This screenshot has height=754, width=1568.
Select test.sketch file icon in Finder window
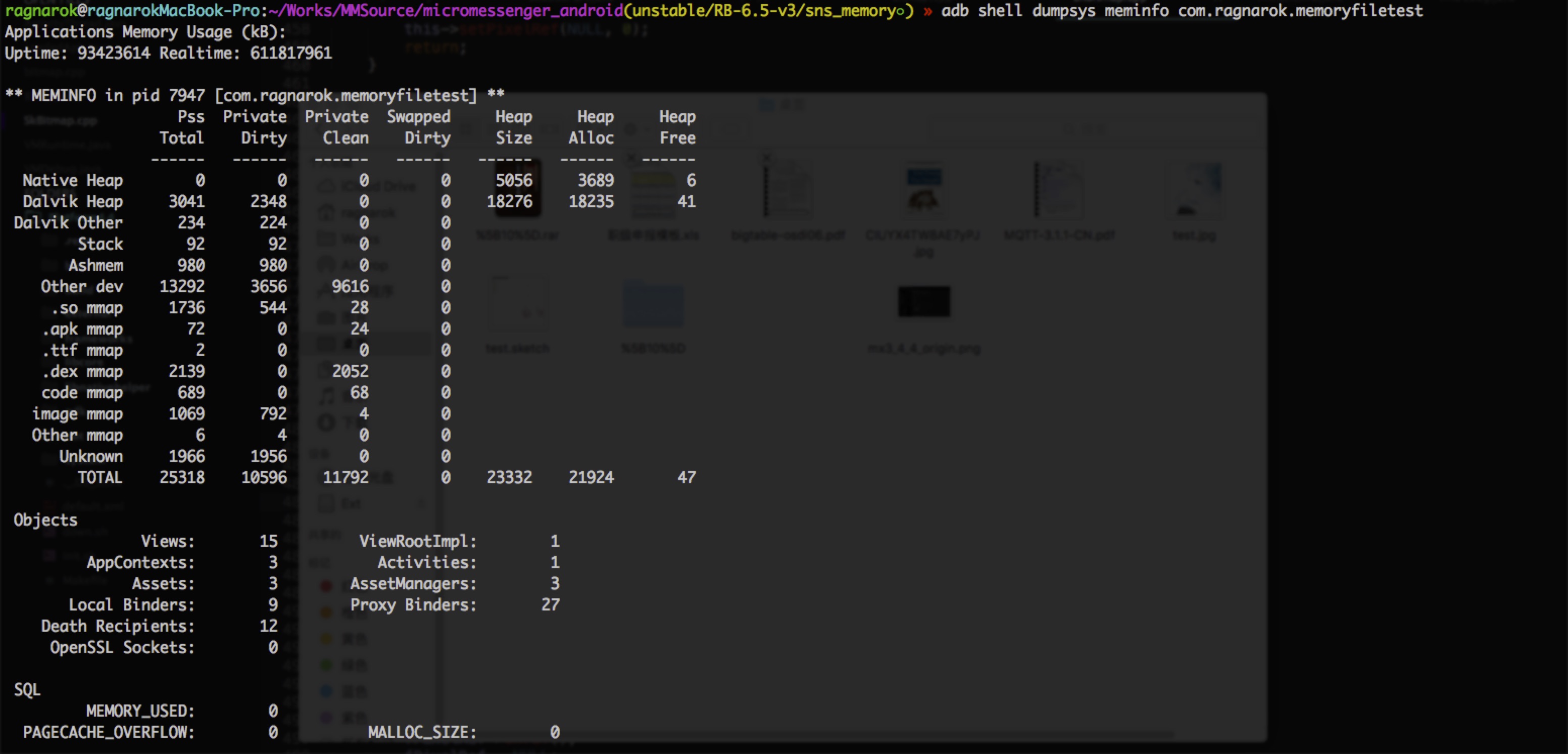518,303
